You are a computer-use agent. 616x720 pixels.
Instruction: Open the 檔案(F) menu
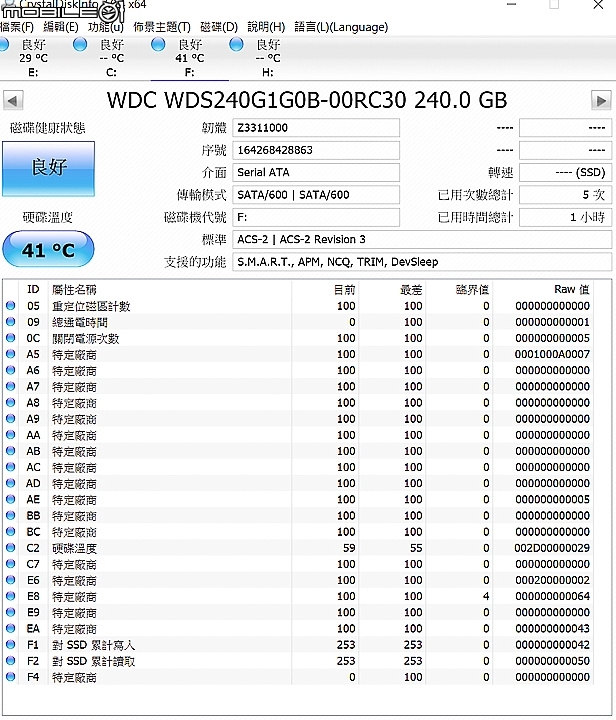coord(17,27)
